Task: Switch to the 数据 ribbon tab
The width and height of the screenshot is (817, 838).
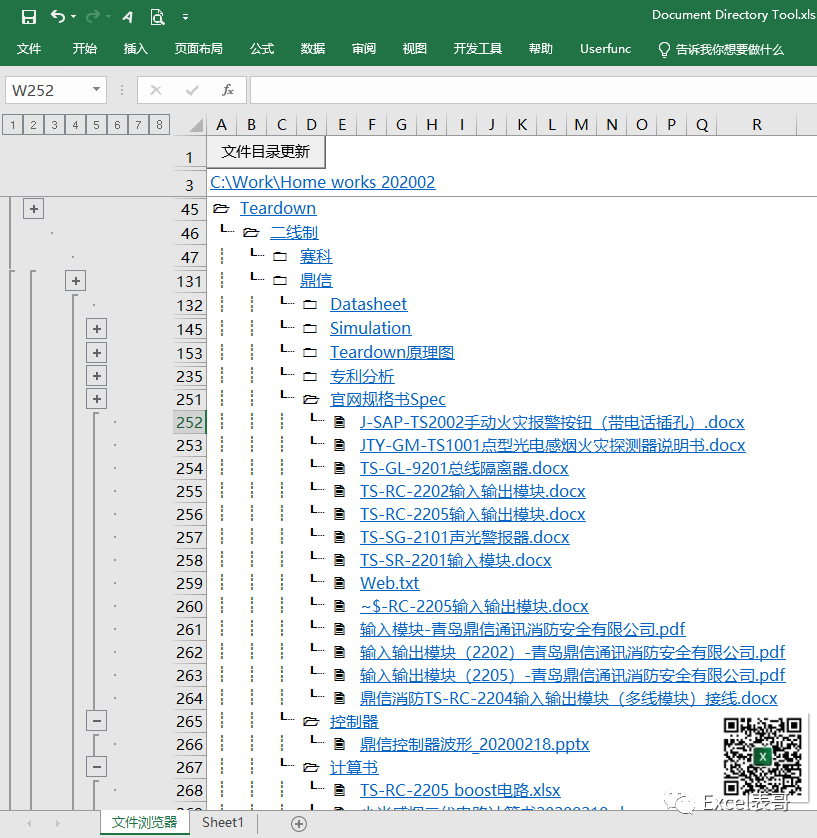Action: pyautogui.click(x=313, y=49)
